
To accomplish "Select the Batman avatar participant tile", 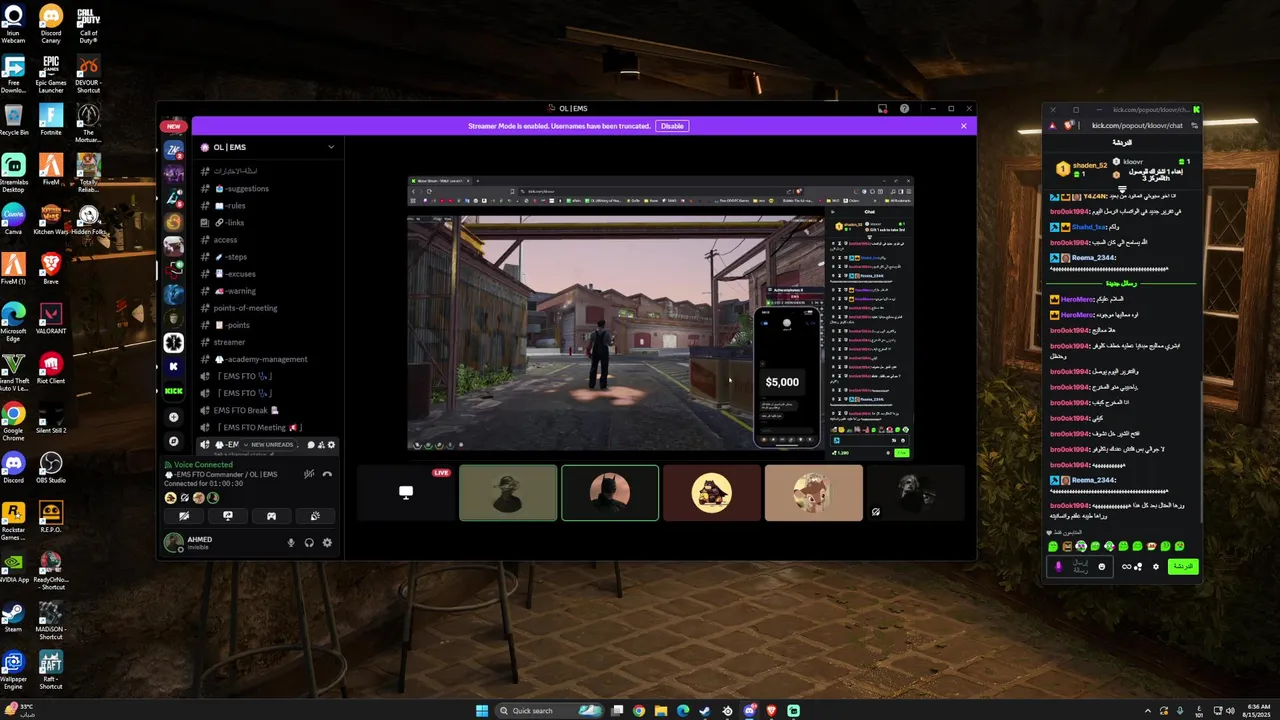I will pos(610,492).
